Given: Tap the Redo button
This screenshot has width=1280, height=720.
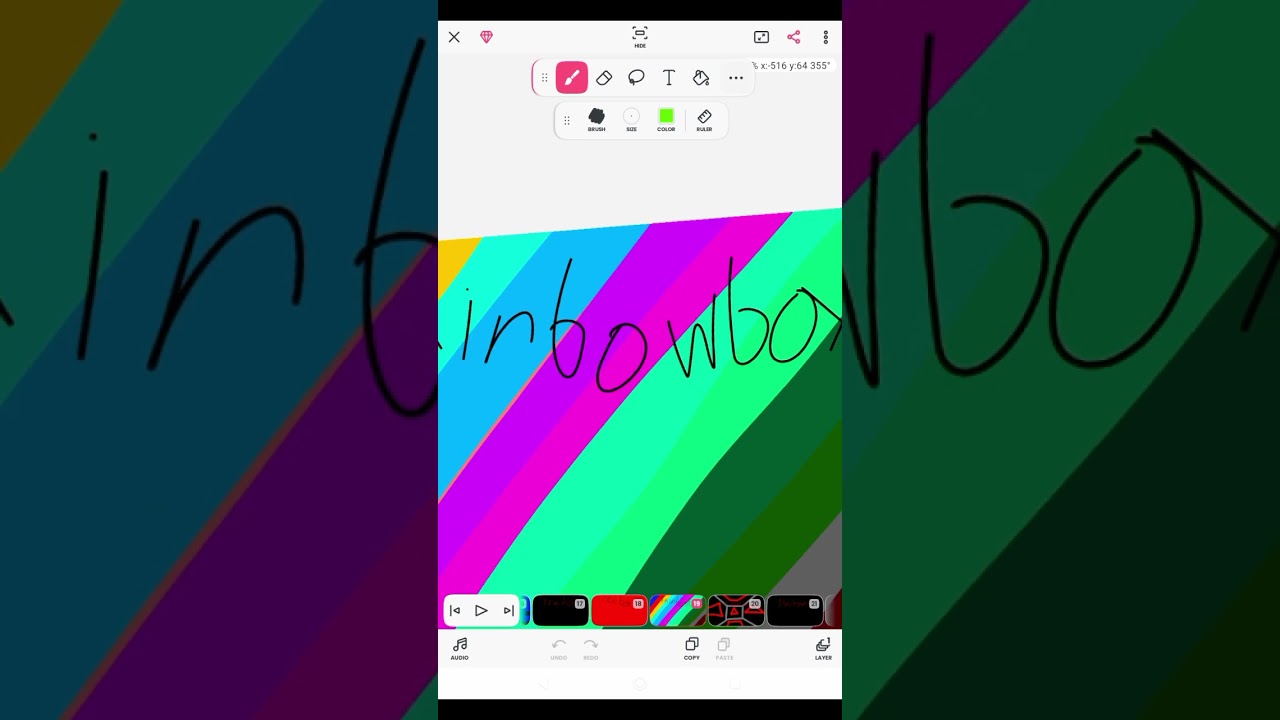Looking at the screenshot, I should coord(591,648).
